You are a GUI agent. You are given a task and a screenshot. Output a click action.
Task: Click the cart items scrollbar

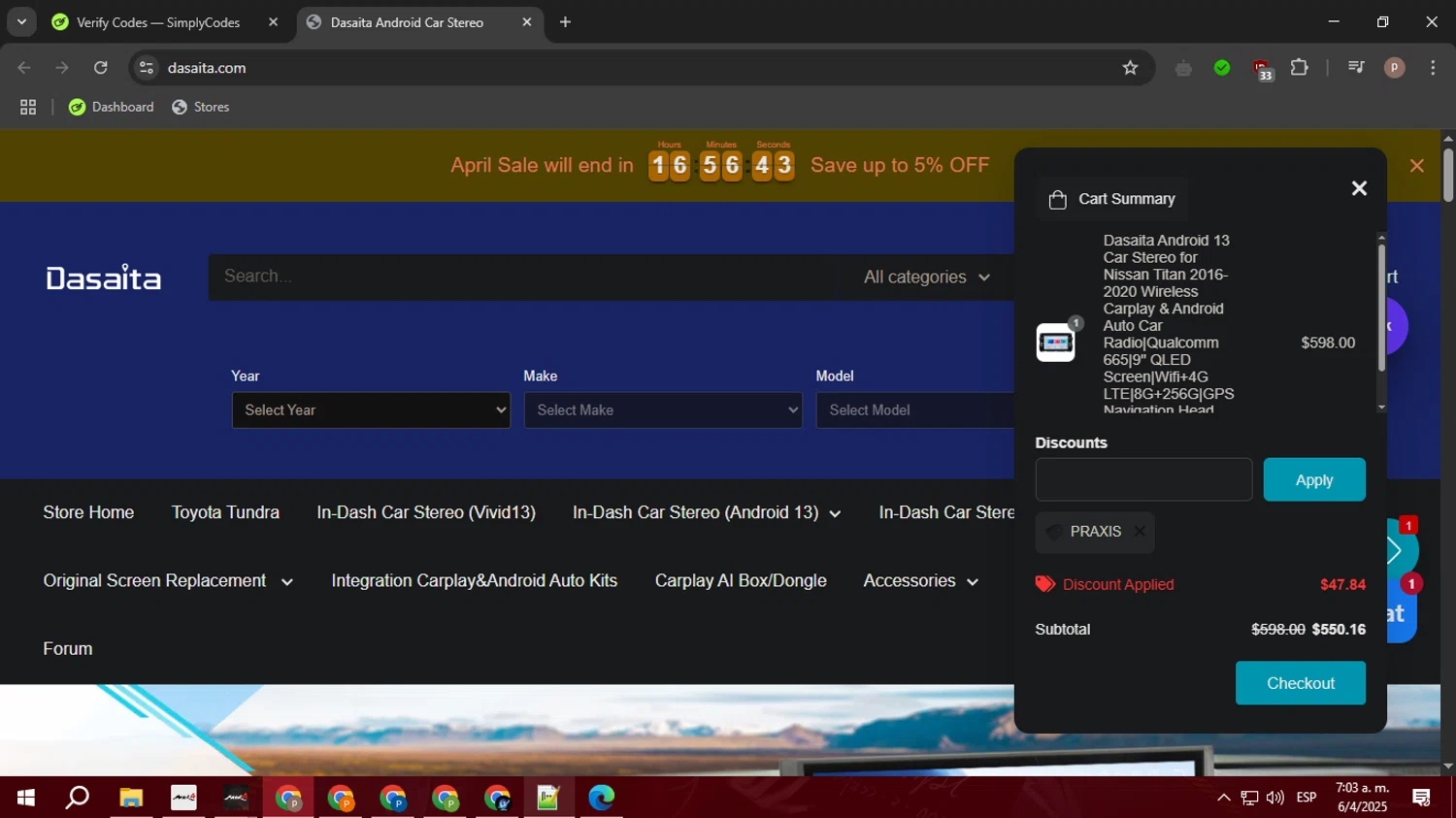pyautogui.click(x=1381, y=307)
